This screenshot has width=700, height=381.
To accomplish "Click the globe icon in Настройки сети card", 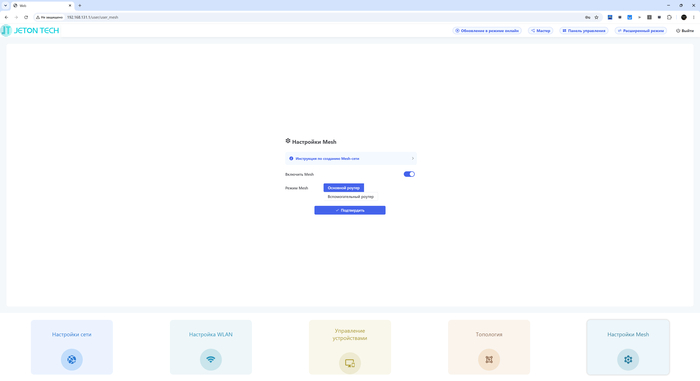I will (71, 360).
